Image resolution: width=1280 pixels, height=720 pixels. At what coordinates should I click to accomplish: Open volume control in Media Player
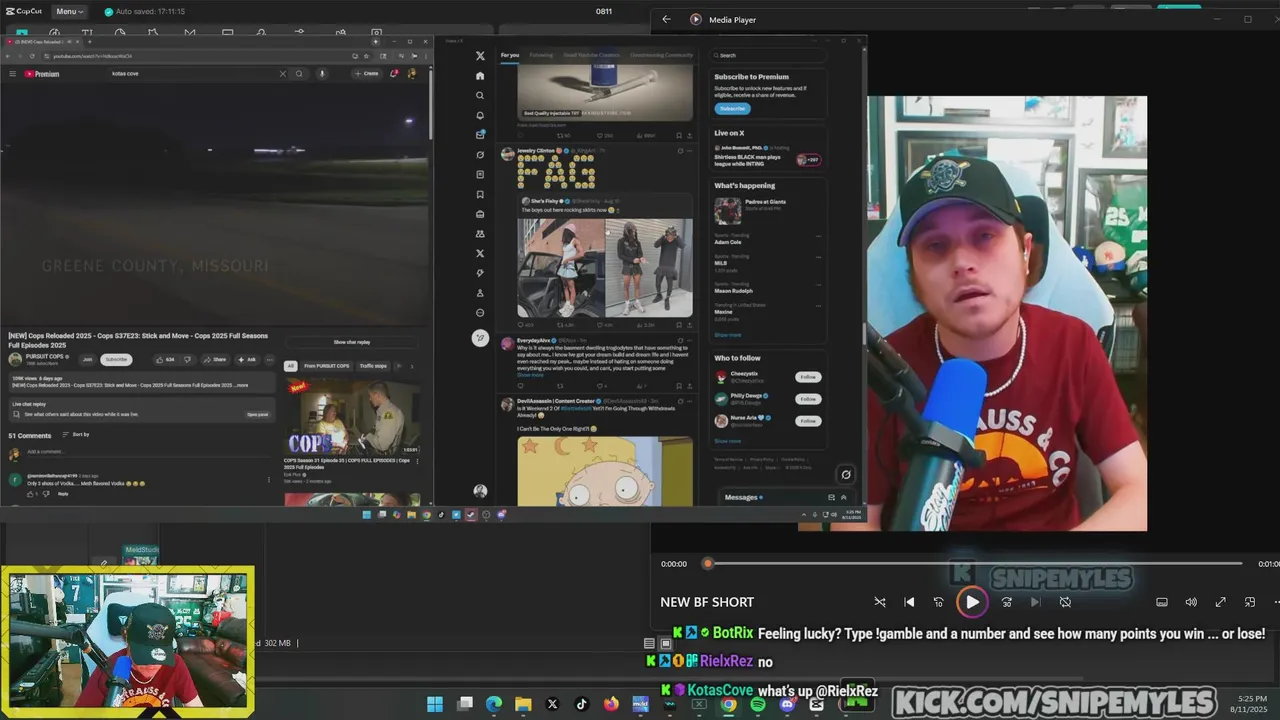point(1191,602)
